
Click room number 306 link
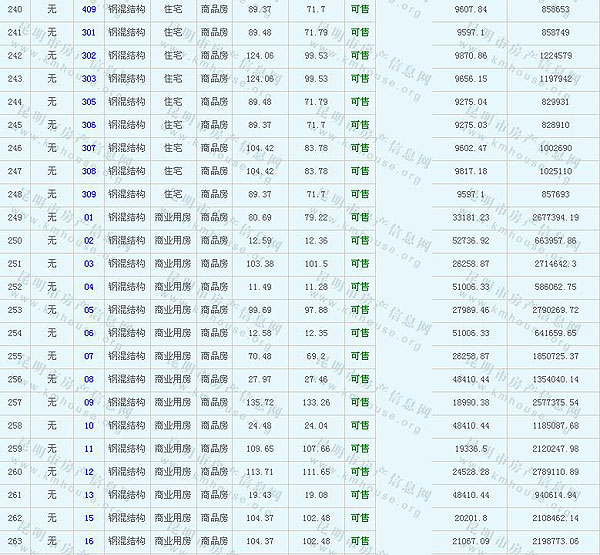coord(89,125)
